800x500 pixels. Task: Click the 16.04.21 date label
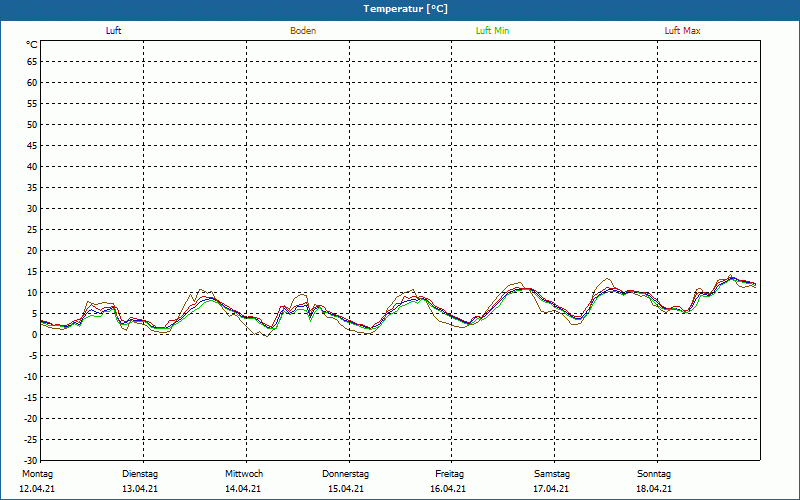coord(448,489)
